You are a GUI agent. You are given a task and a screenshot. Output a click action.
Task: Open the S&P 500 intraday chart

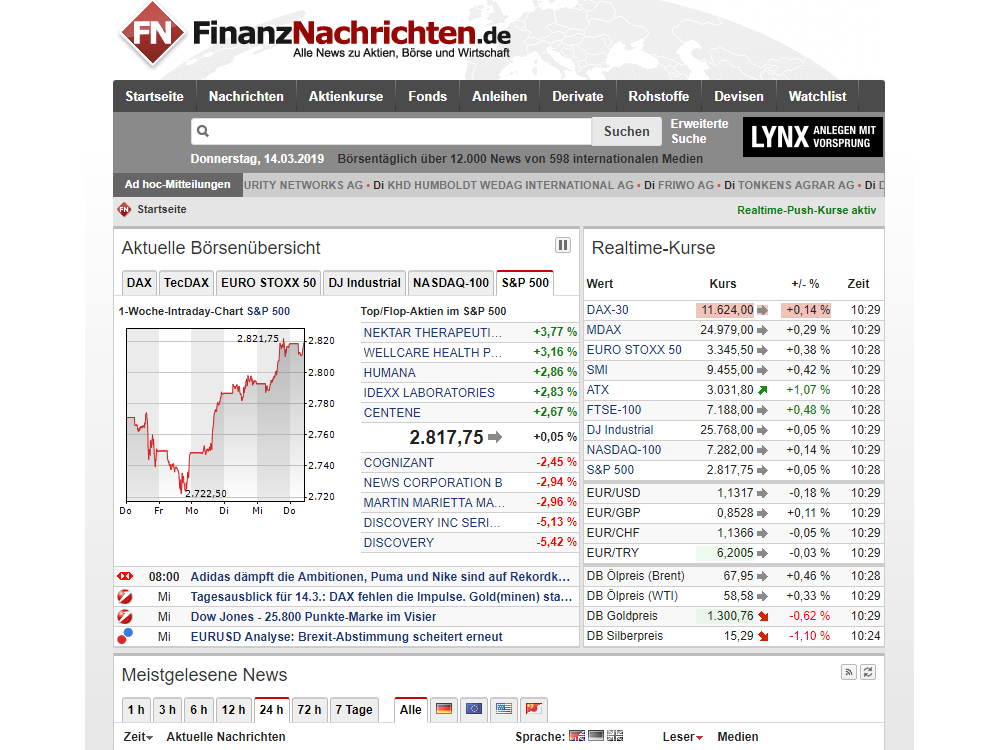(x=227, y=421)
